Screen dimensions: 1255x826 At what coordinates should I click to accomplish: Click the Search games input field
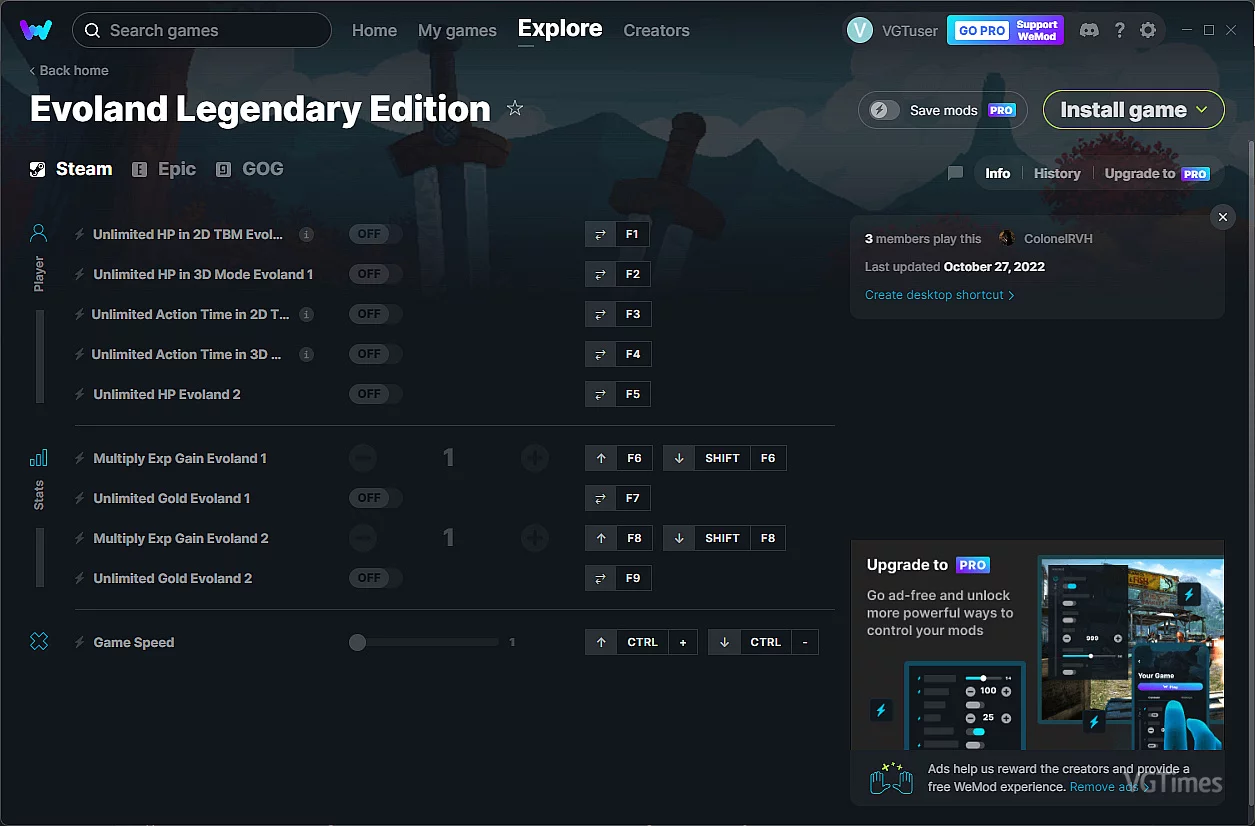(202, 30)
